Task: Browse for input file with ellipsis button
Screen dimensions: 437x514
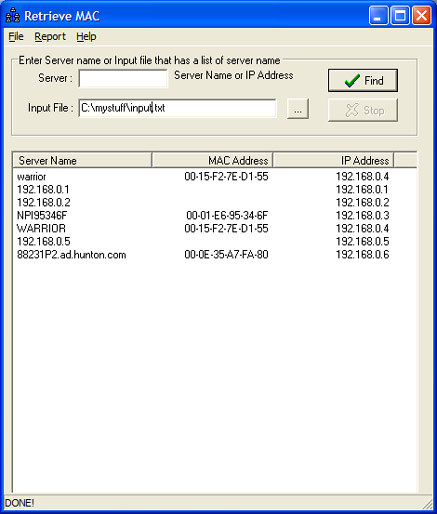Action: pyautogui.click(x=298, y=109)
